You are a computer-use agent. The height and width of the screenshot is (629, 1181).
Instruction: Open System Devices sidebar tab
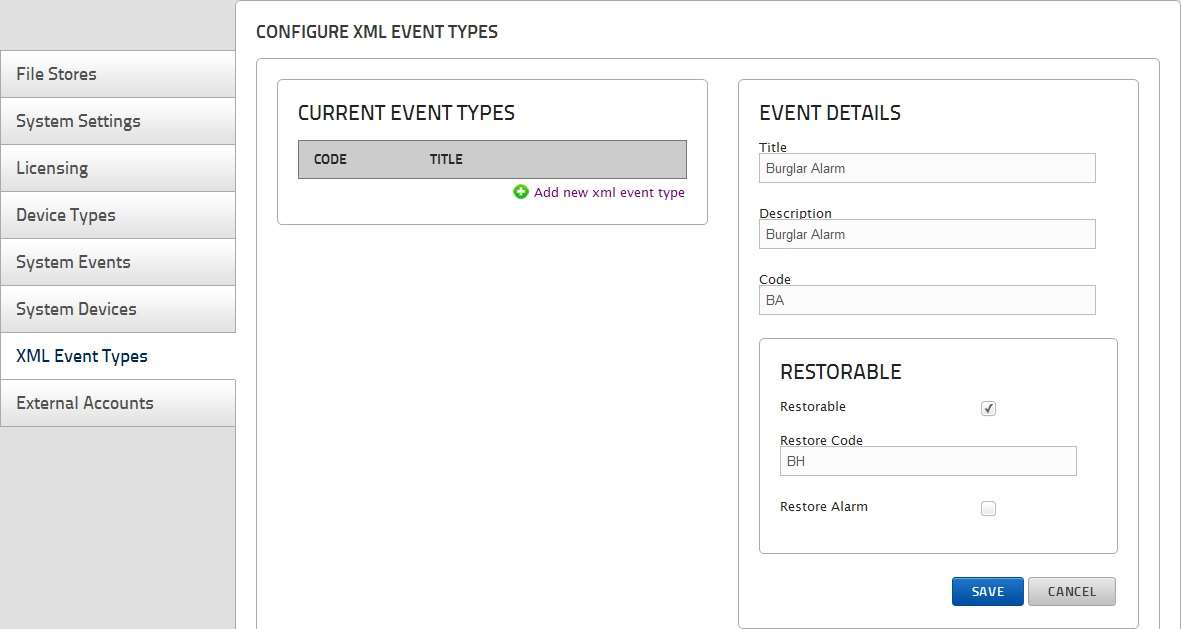pyautogui.click(x=117, y=309)
